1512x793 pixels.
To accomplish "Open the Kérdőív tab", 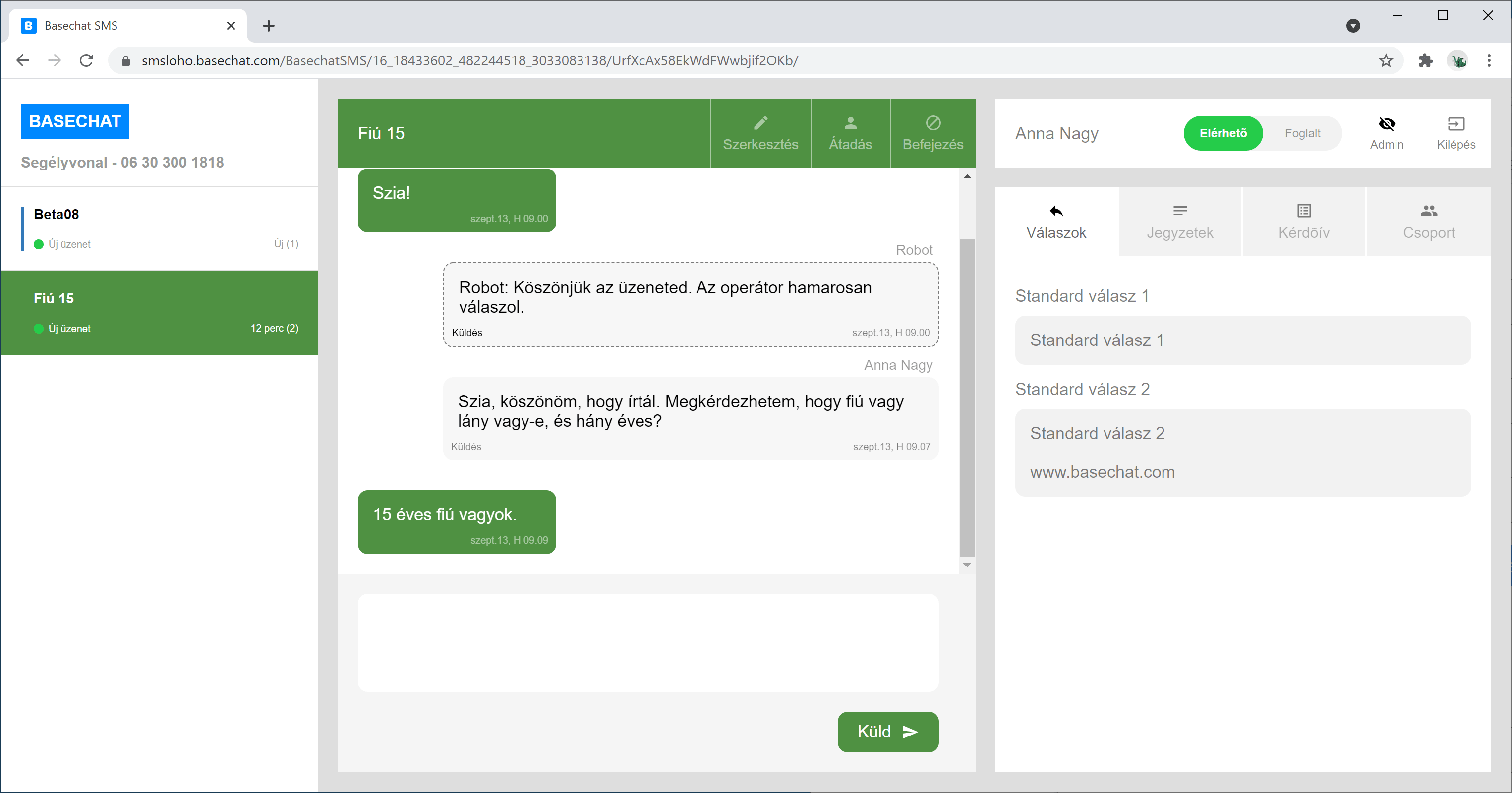I will [x=1304, y=222].
